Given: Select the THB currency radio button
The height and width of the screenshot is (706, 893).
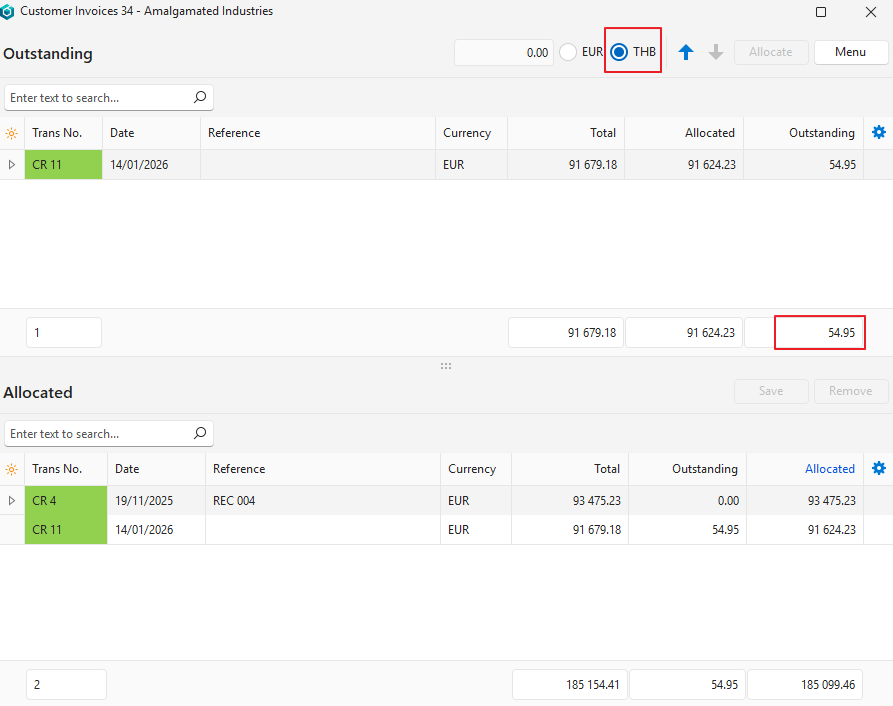Looking at the screenshot, I should 619,52.
